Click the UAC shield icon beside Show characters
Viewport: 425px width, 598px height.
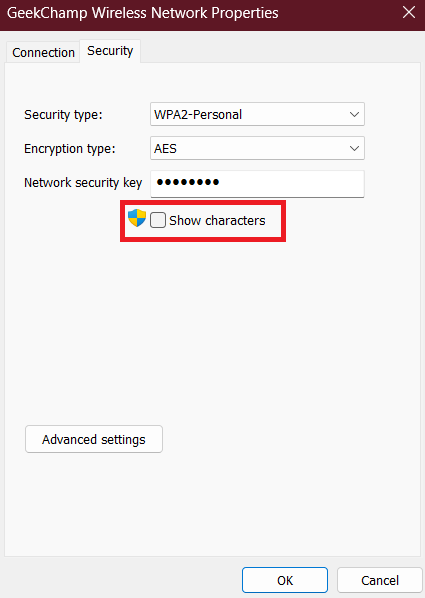click(137, 218)
